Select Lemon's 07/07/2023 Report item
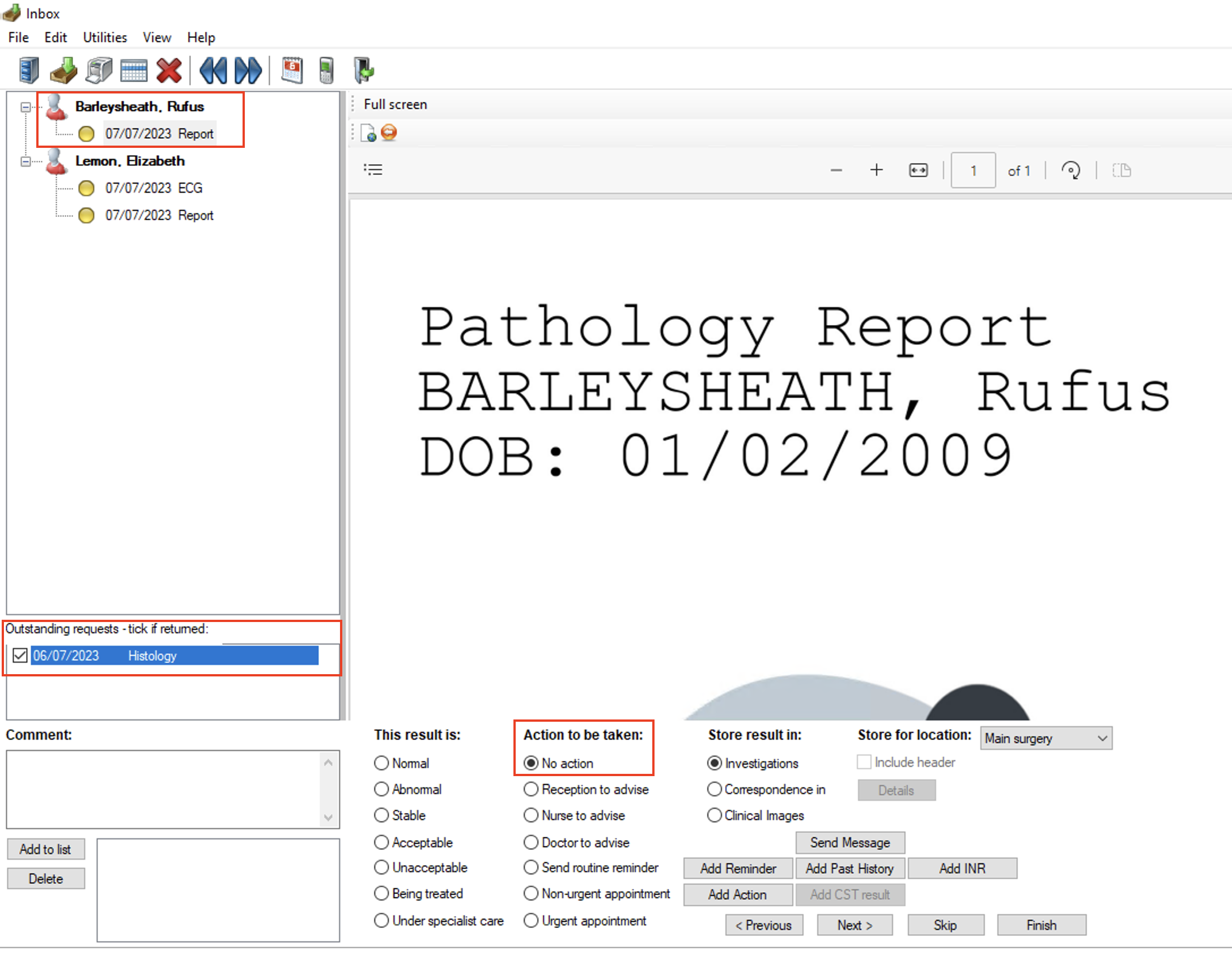 pos(159,215)
